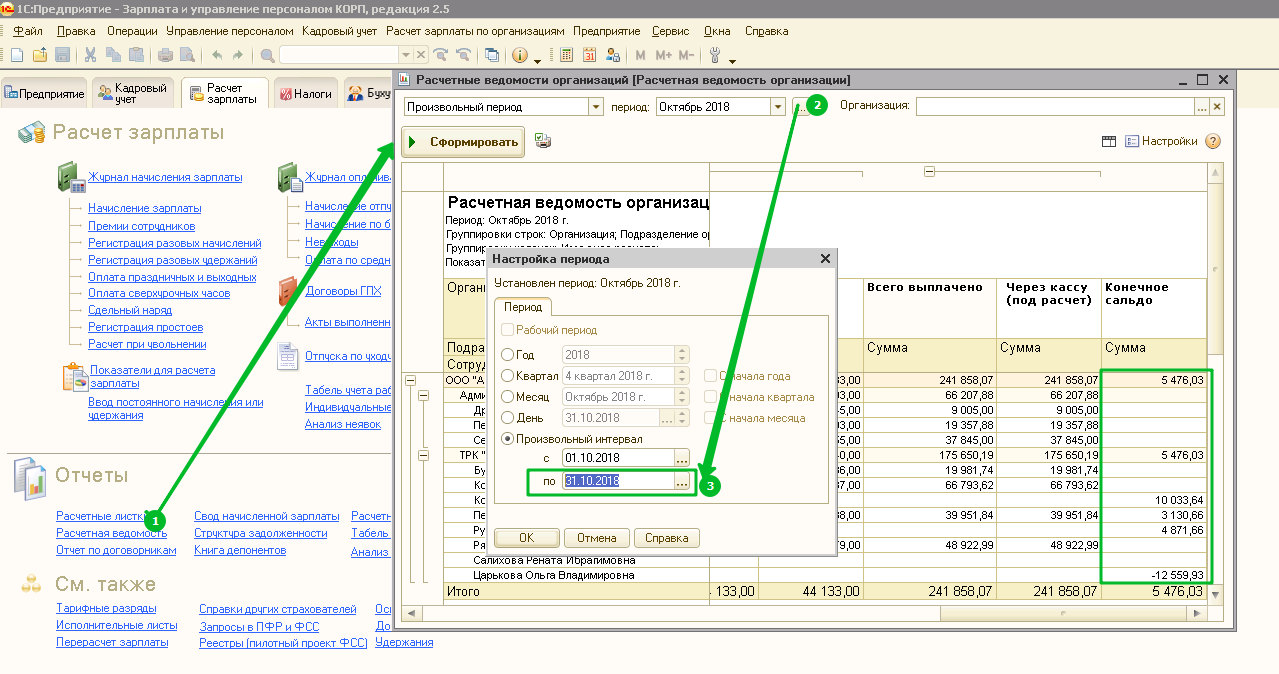Create a new document from toolbar

point(17,54)
